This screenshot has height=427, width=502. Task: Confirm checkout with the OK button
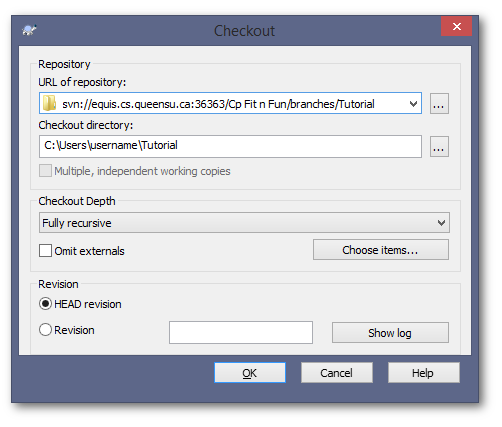250,373
